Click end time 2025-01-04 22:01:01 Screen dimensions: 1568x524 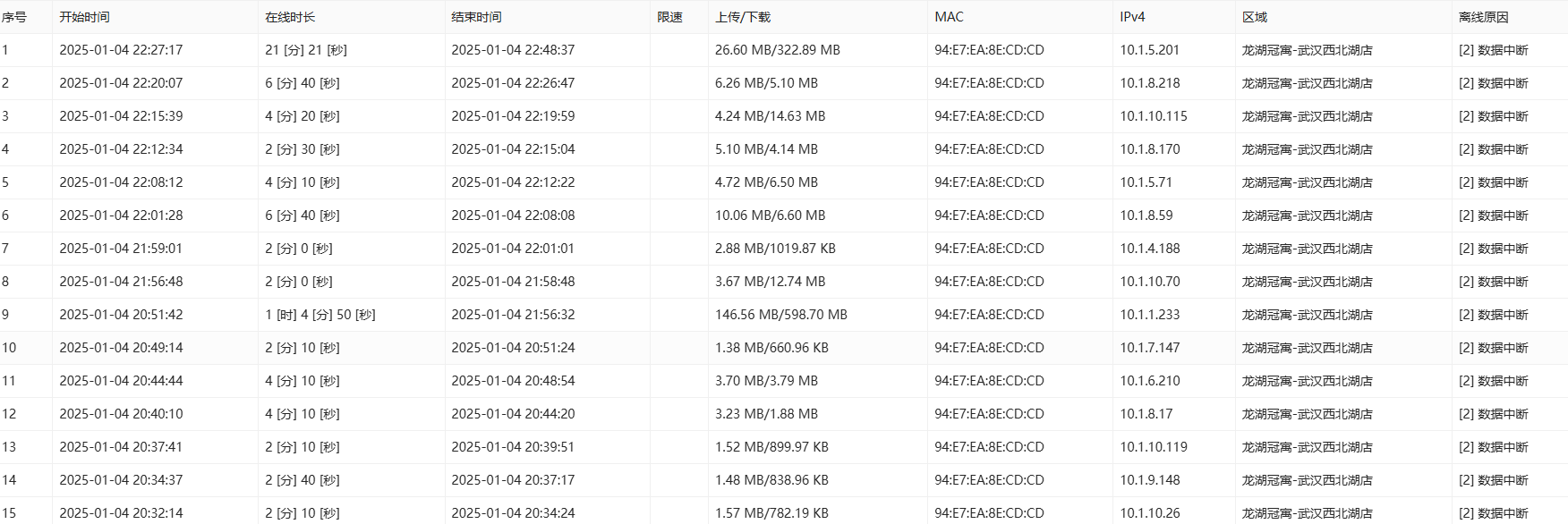(513, 249)
